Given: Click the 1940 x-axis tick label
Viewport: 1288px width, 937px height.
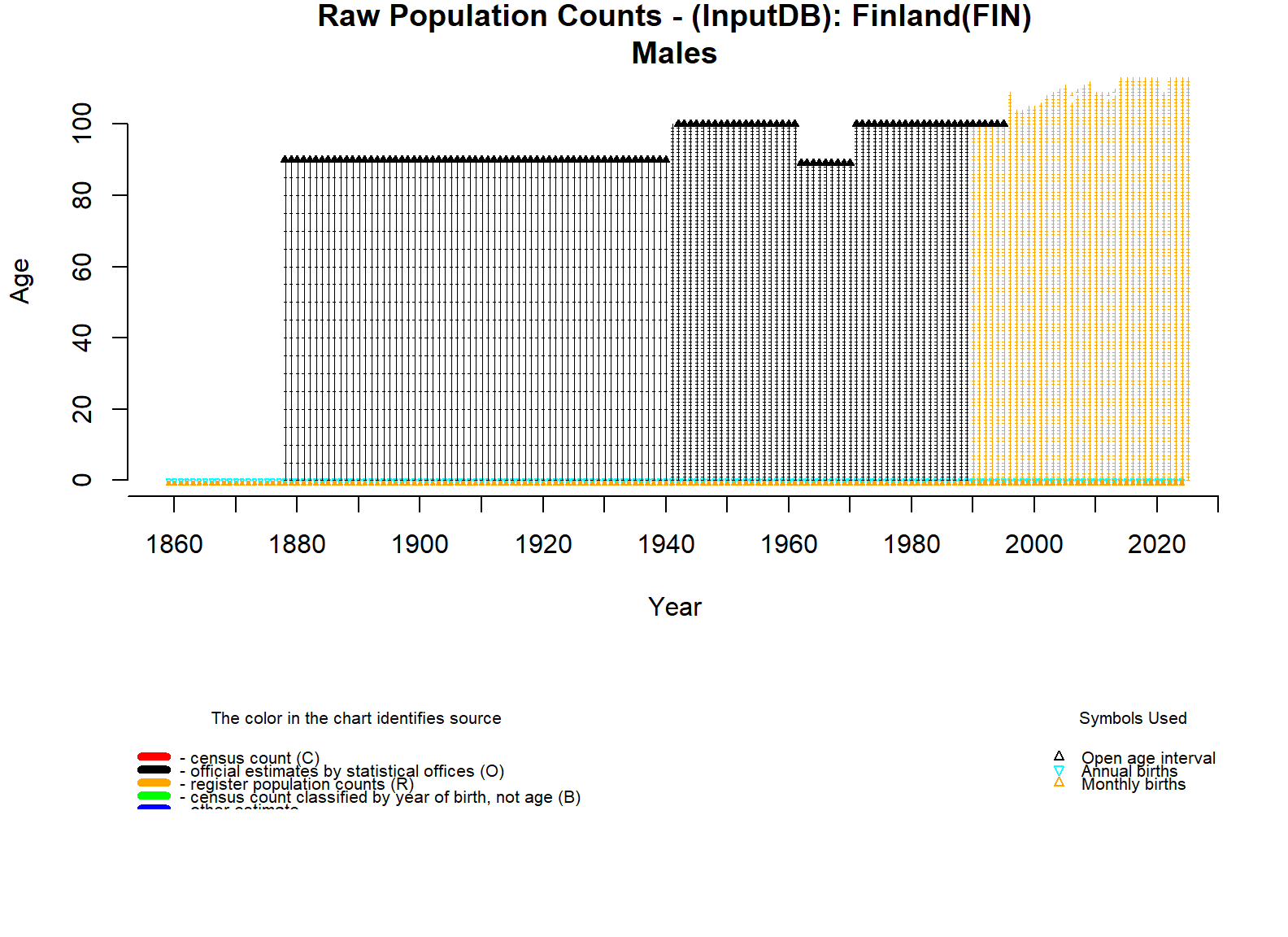Looking at the screenshot, I should point(666,544).
